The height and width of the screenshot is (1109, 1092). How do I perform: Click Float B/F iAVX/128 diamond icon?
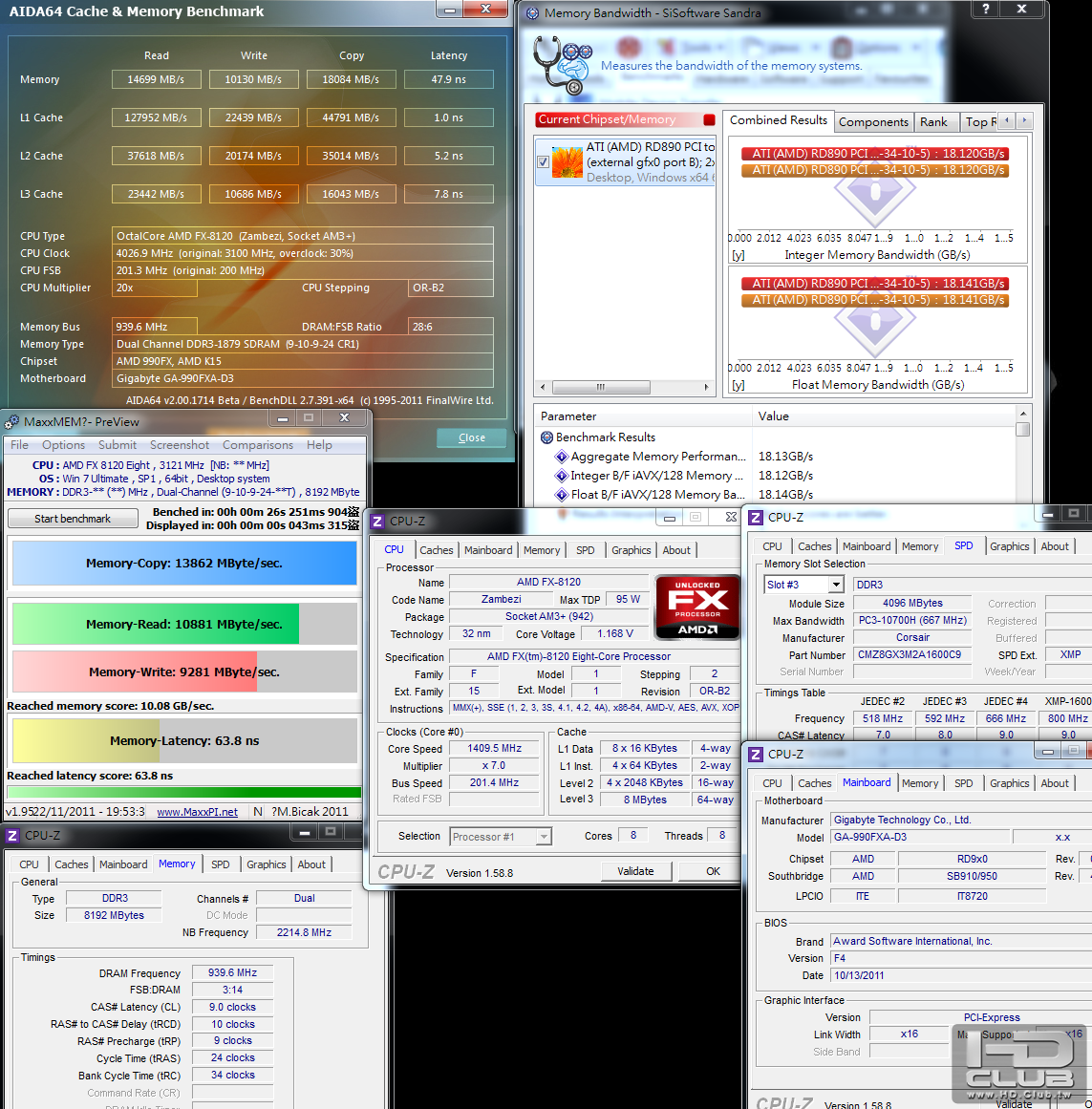point(562,495)
